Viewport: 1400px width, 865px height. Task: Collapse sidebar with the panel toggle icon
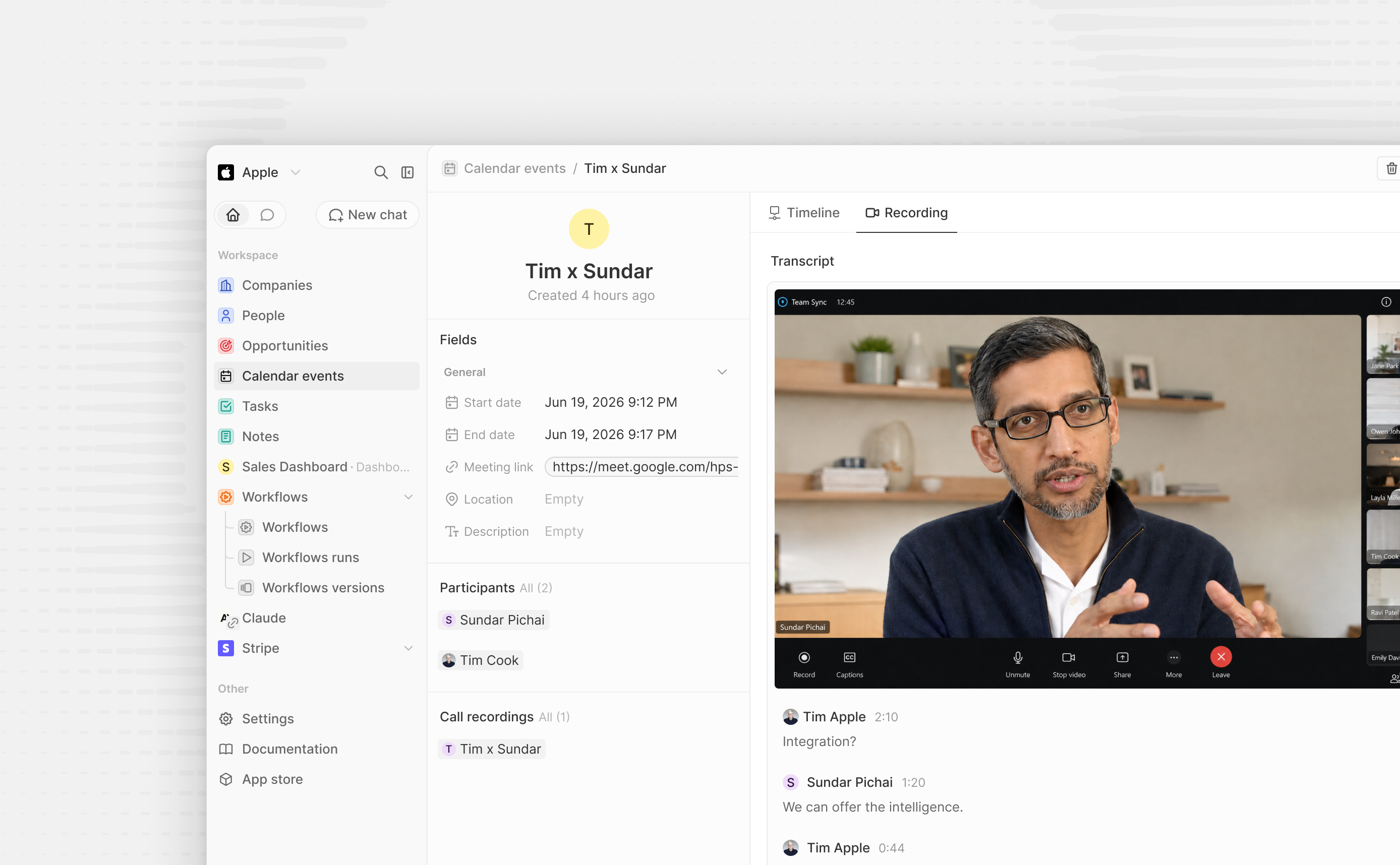[407, 172]
